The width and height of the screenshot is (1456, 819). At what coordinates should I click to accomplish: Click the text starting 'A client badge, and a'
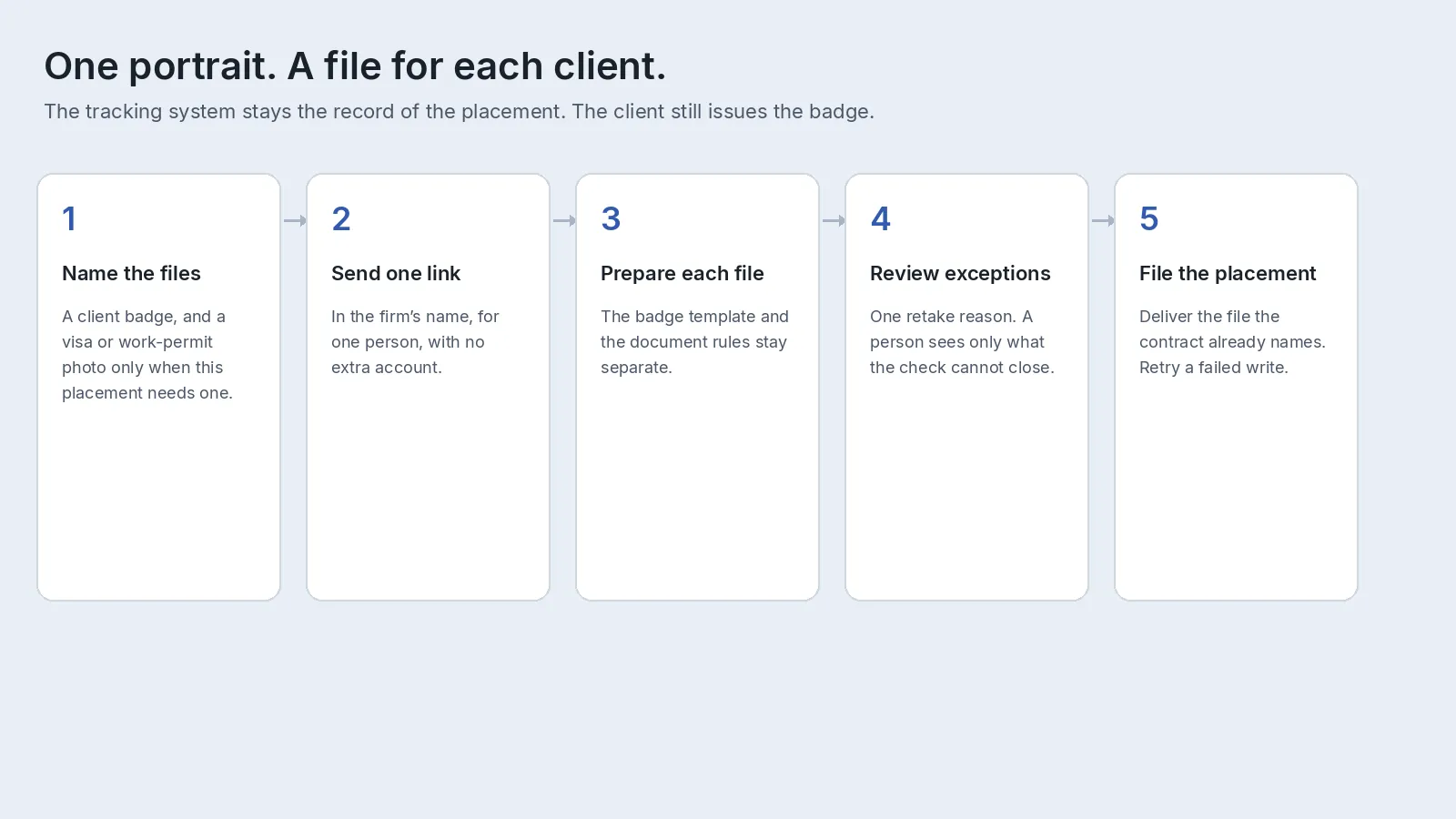[147, 355]
